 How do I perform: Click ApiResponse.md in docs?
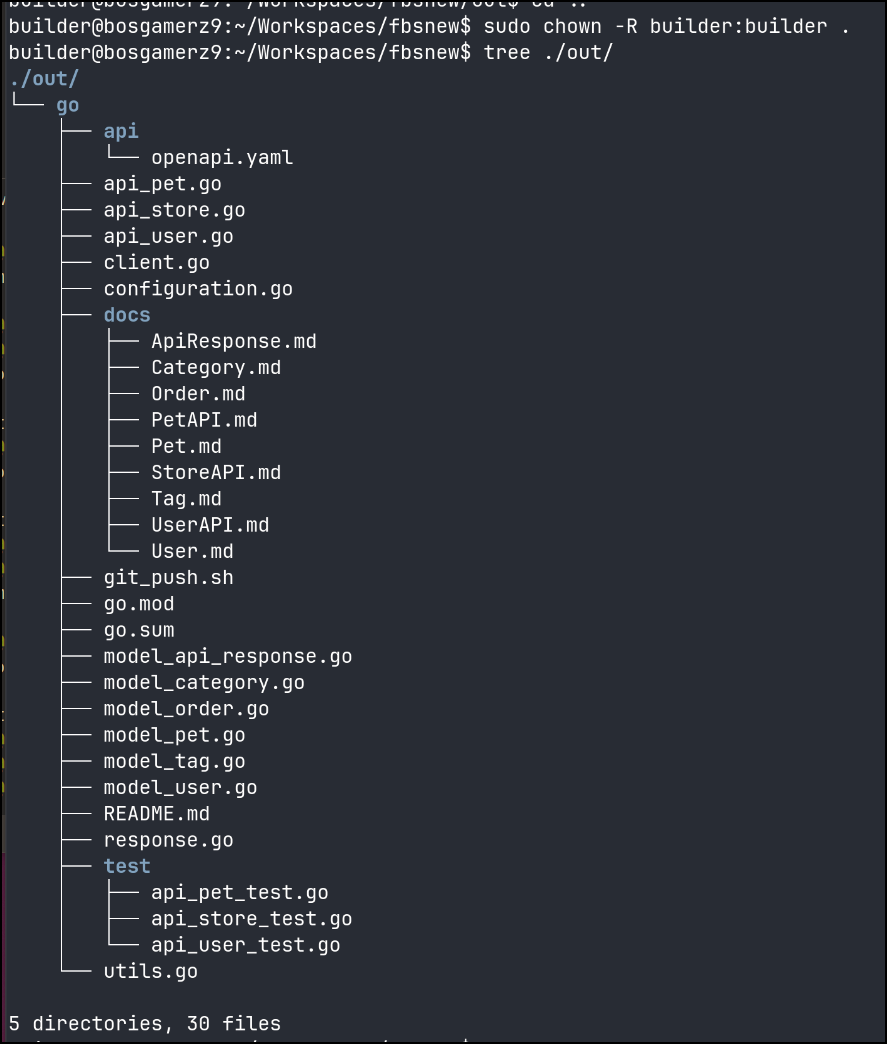(x=234, y=342)
